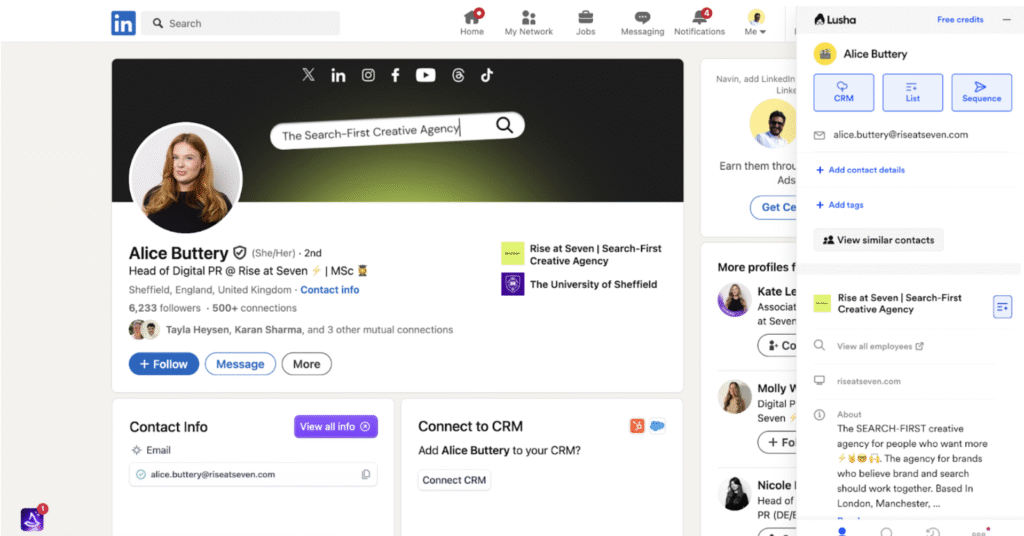
Task: Click the About info icon in Lusha
Action: tap(819, 415)
